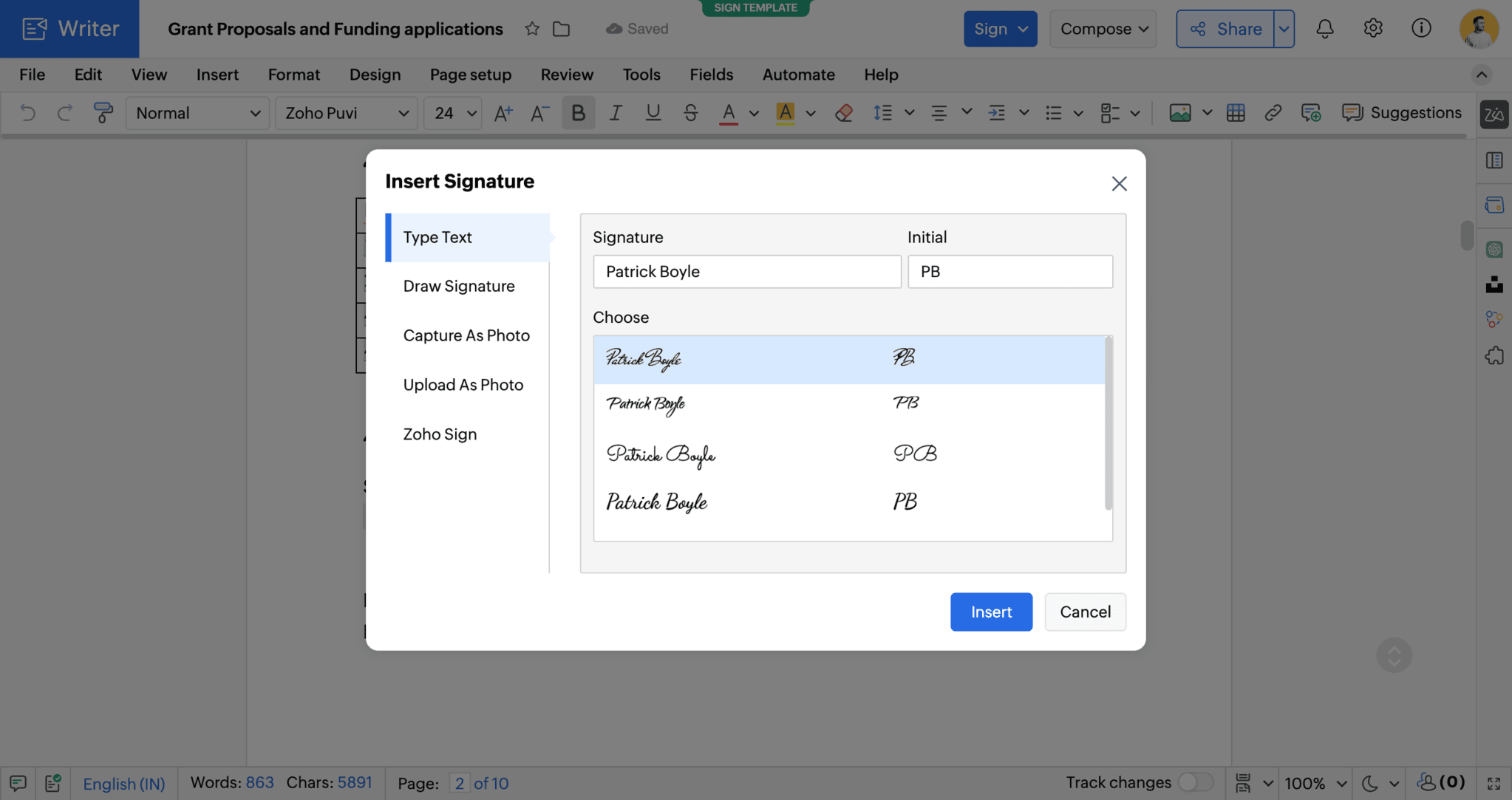Choose the third cursive signature style
The height and width of the screenshot is (800, 1512).
point(849,454)
